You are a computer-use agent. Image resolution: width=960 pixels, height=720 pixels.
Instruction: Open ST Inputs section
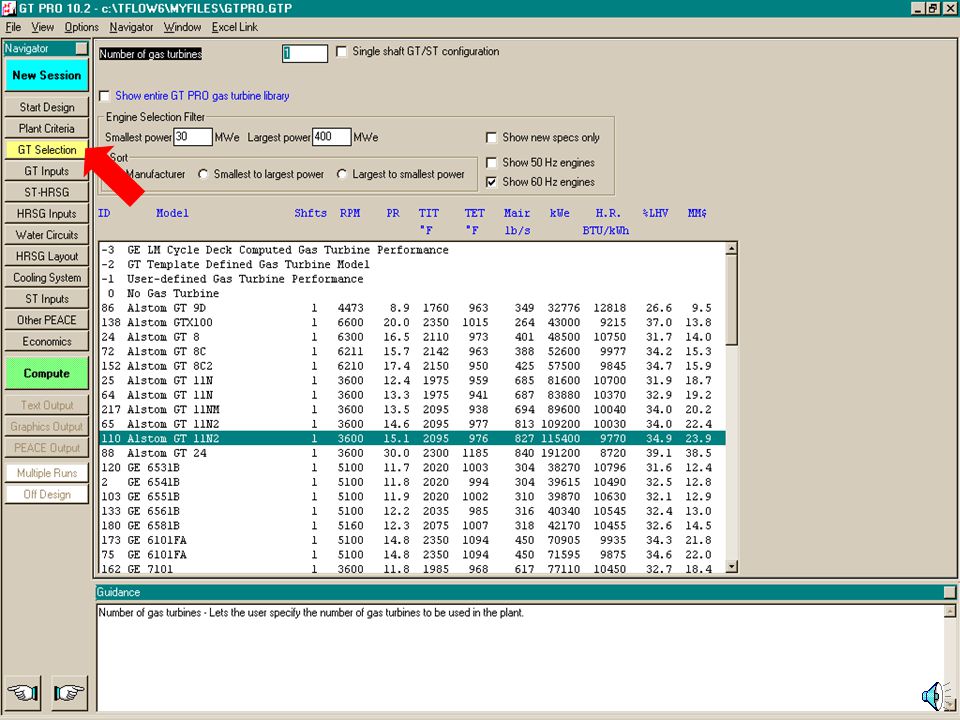(x=47, y=299)
